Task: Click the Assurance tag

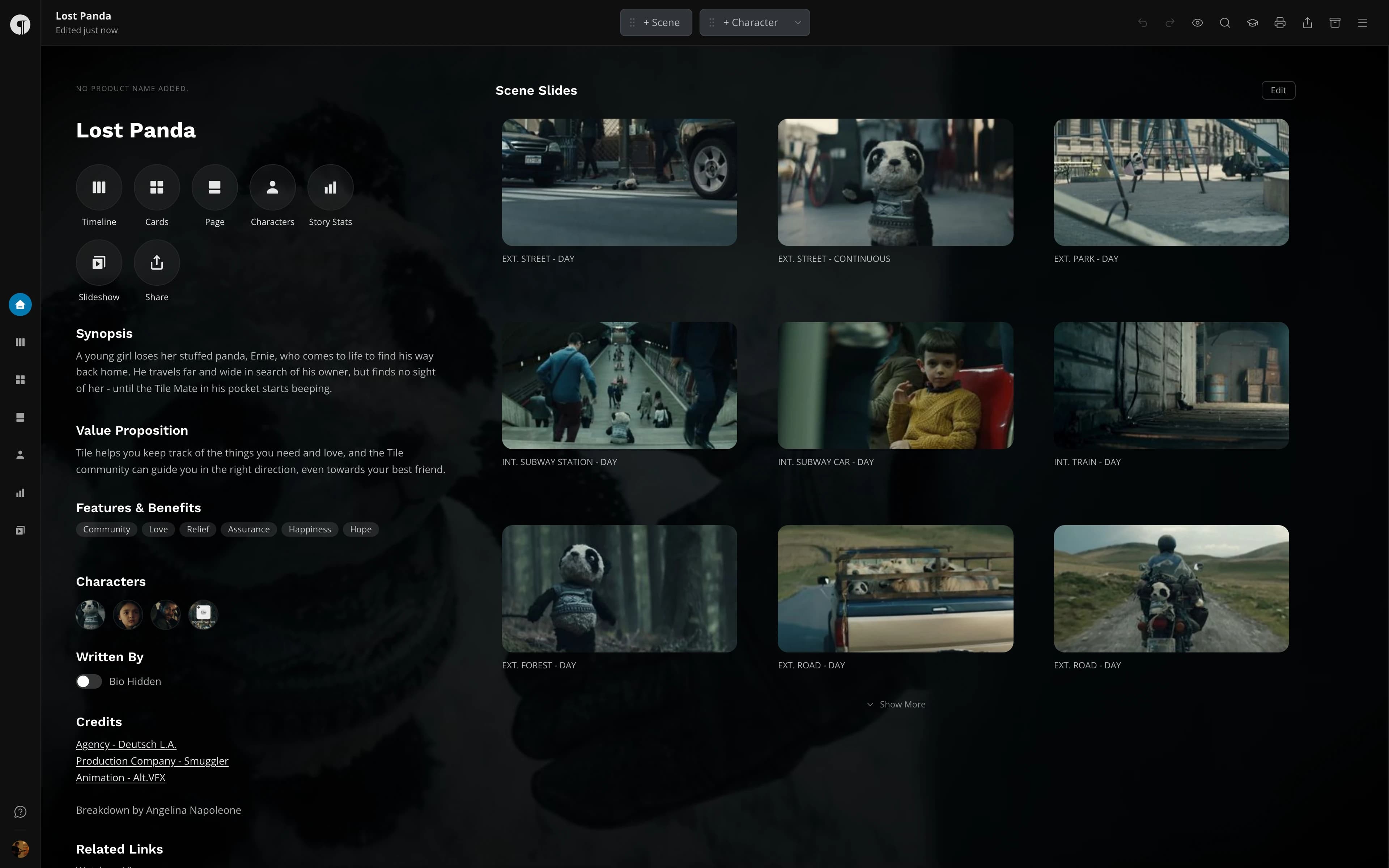Action: (249, 529)
